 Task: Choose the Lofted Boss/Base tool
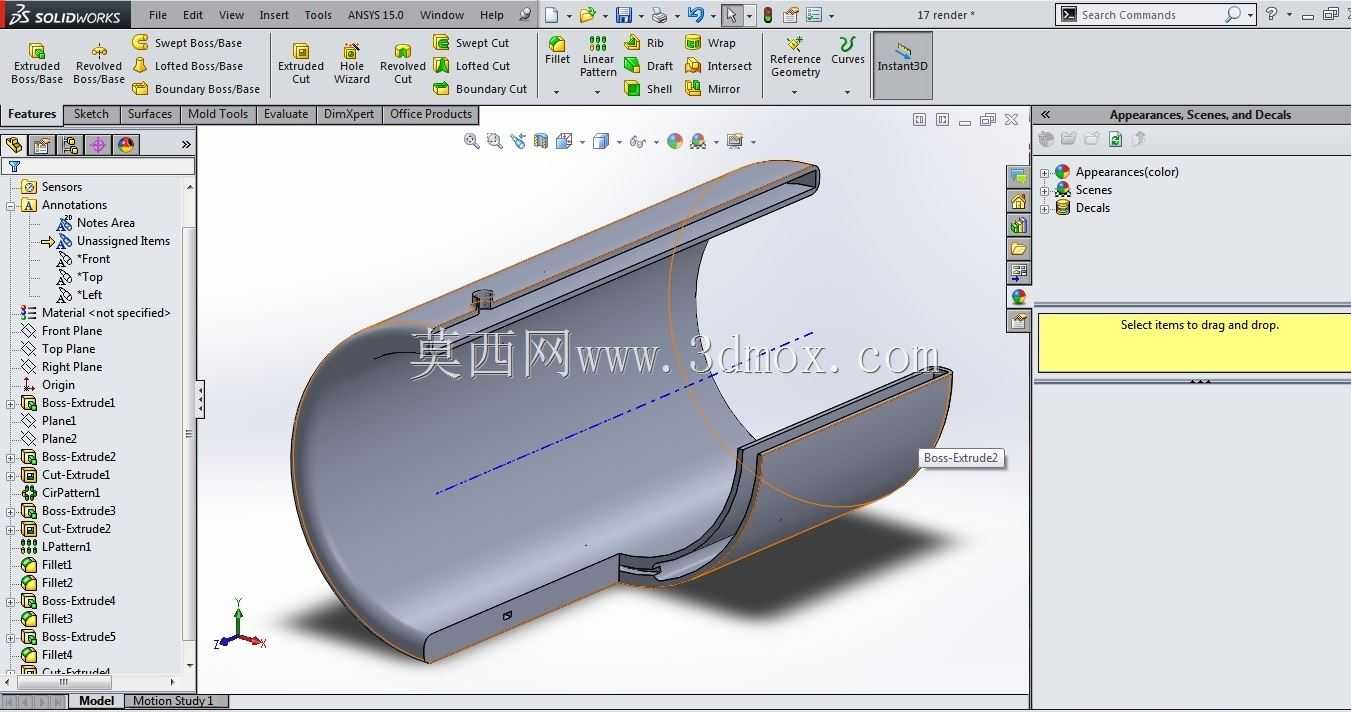[x=188, y=66]
